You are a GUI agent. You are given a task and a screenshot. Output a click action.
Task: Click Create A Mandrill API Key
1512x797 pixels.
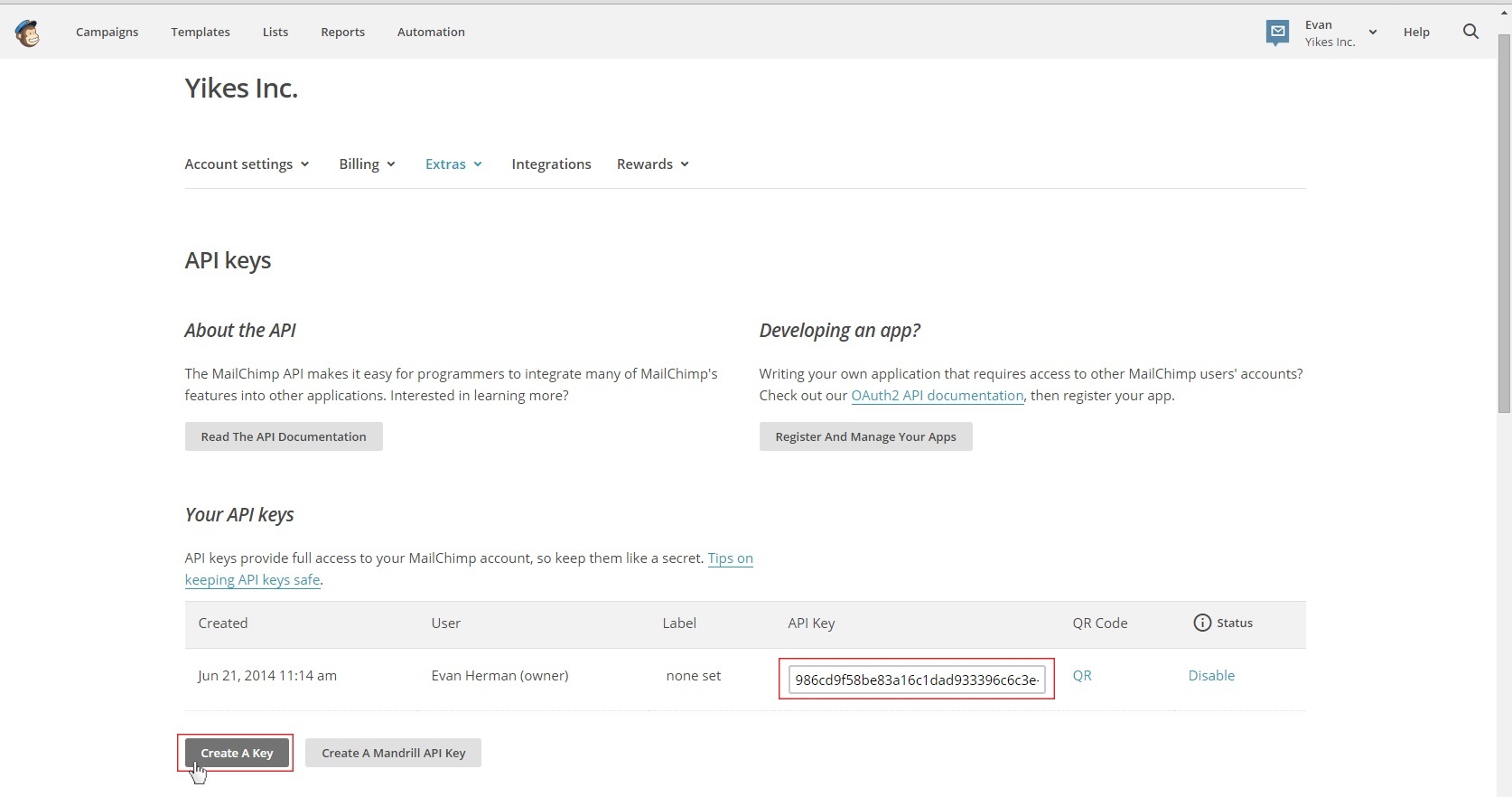tap(394, 753)
